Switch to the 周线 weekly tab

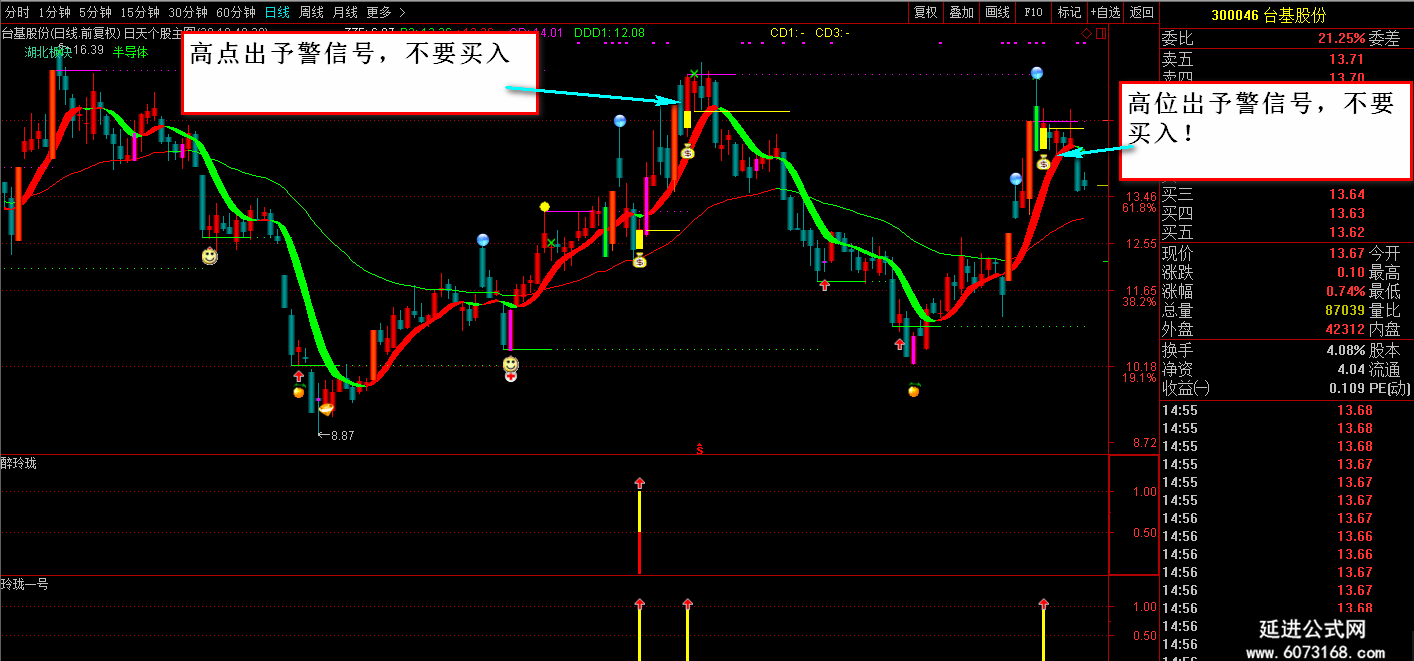311,12
